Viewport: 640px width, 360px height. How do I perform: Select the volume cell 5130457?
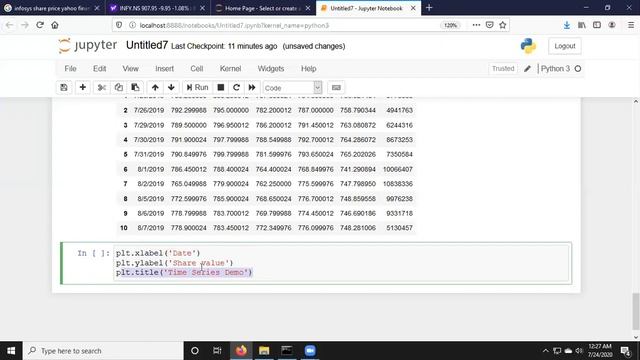(x=399, y=228)
